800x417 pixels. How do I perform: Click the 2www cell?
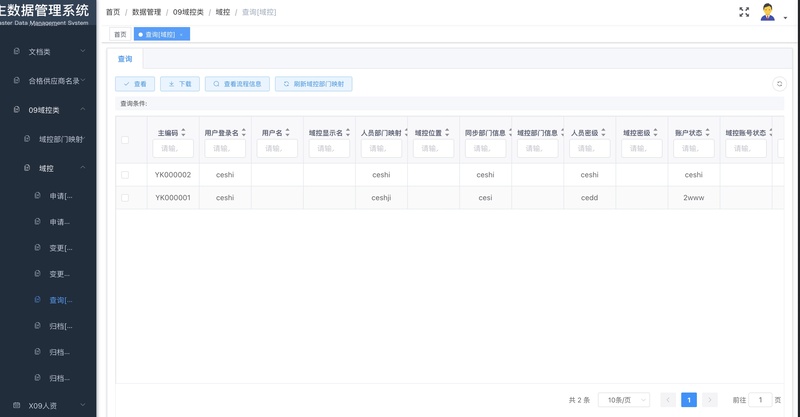point(694,198)
